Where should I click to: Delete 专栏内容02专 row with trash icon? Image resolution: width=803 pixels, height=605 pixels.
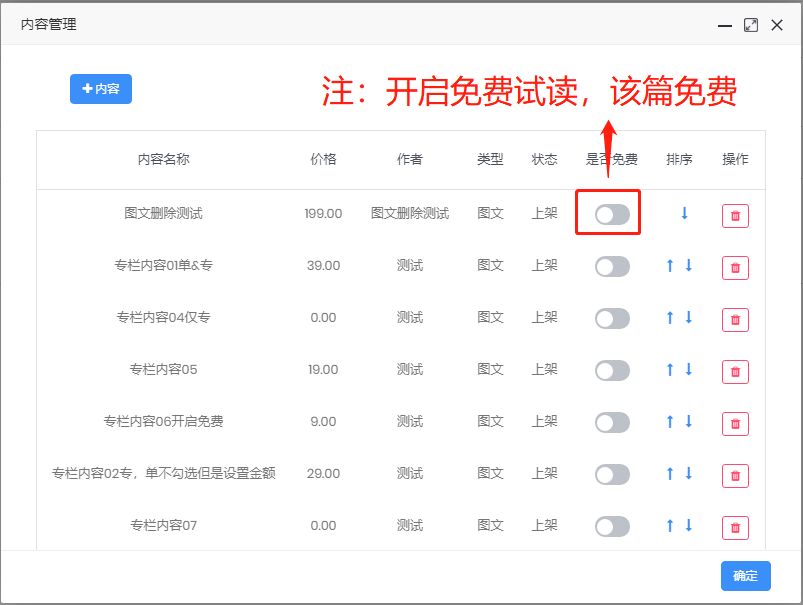[735, 475]
